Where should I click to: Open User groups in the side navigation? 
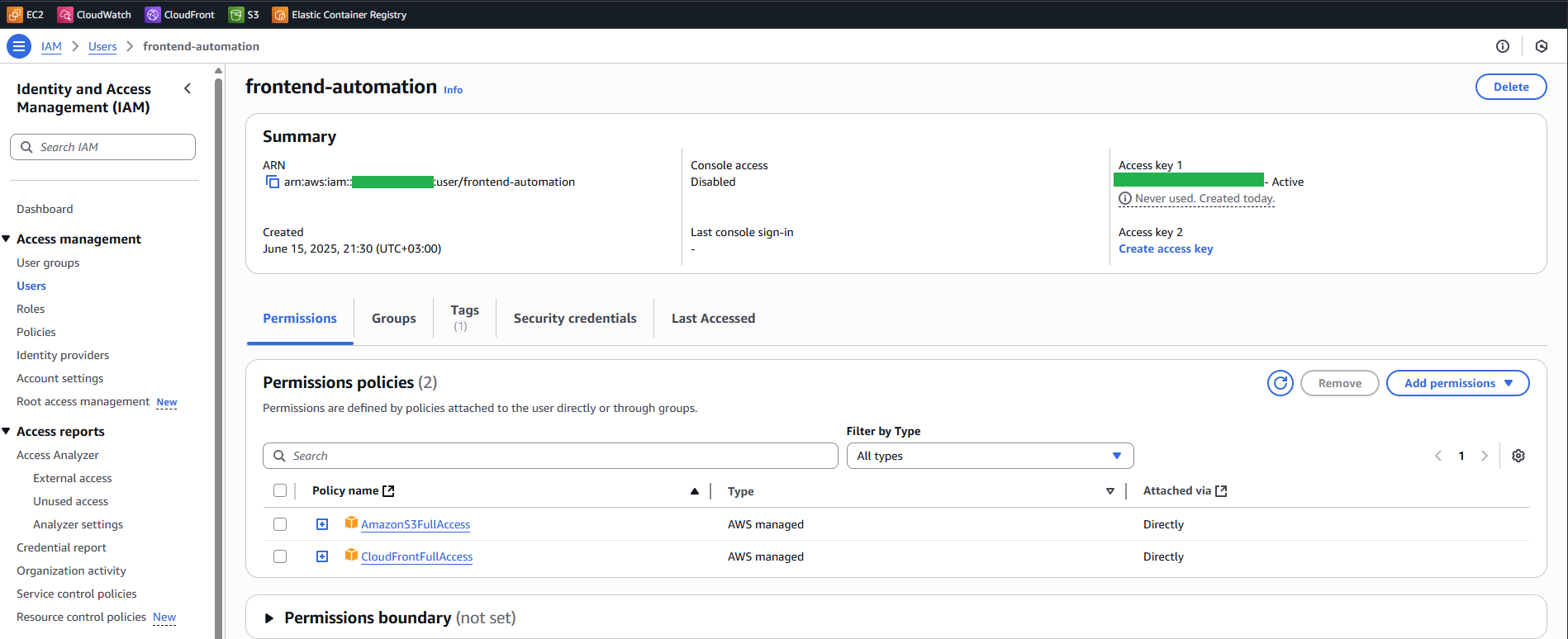pyautogui.click(x=48, y=263)
